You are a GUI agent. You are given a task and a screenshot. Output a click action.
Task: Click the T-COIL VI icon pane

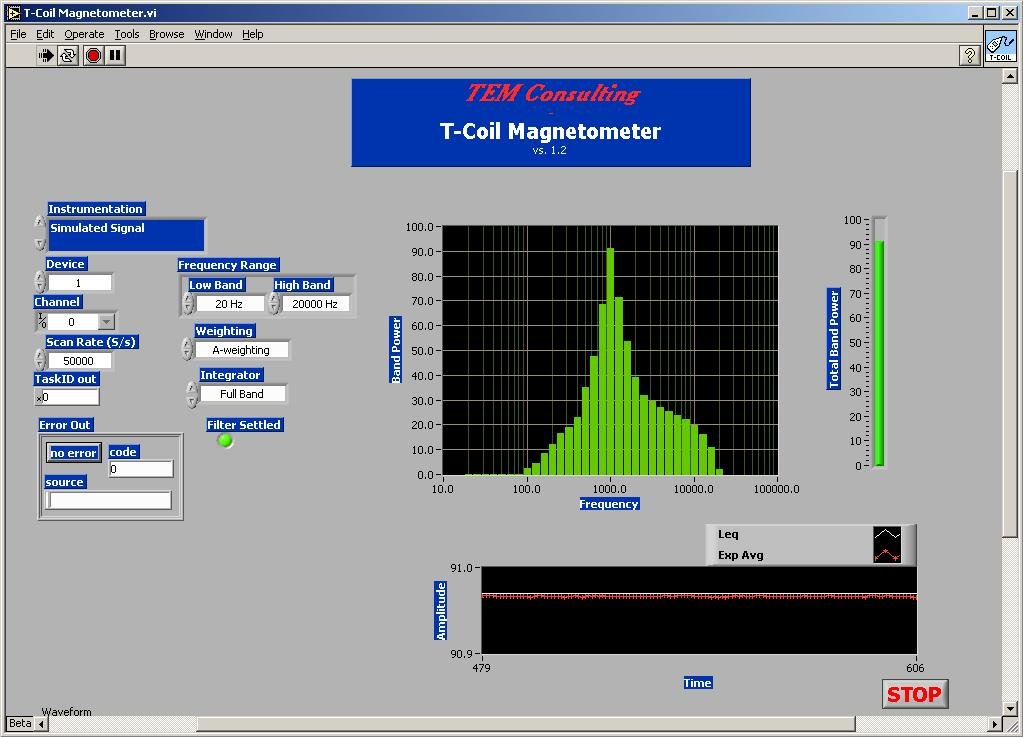coord(1000,48)
